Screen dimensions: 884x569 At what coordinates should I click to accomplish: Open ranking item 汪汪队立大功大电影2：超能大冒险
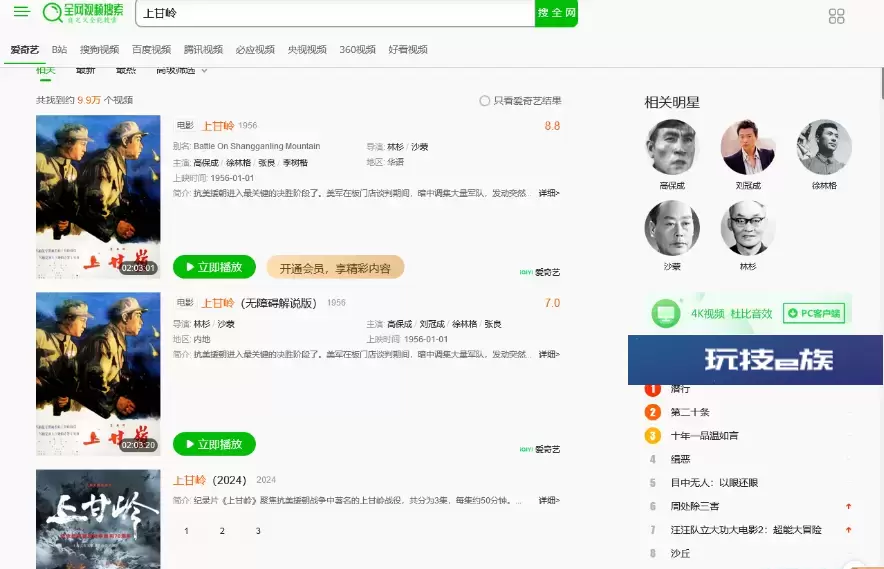tap(746, 530)
